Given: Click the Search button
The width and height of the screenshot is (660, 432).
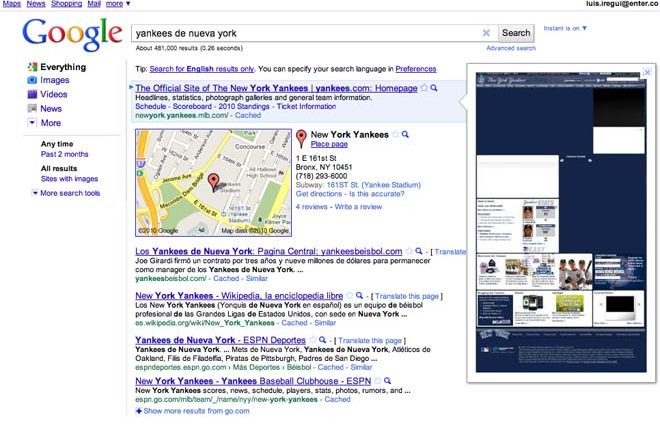Looking at the screenshot, I should 516,33.
